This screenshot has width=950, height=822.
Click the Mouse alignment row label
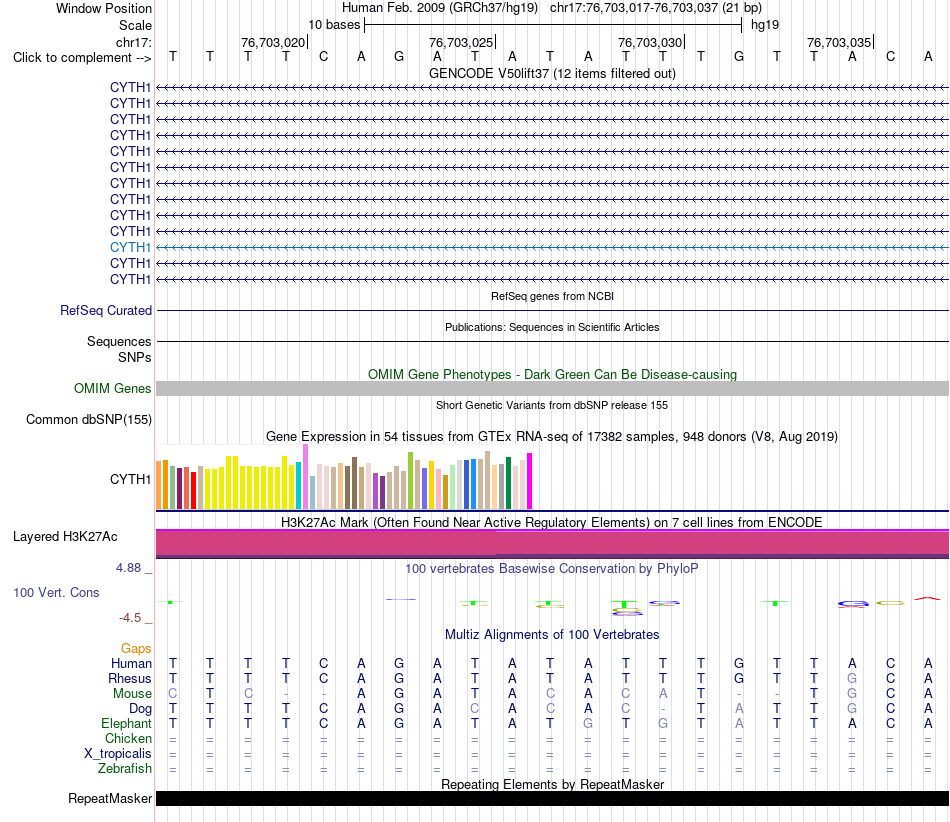coord(132,694)
